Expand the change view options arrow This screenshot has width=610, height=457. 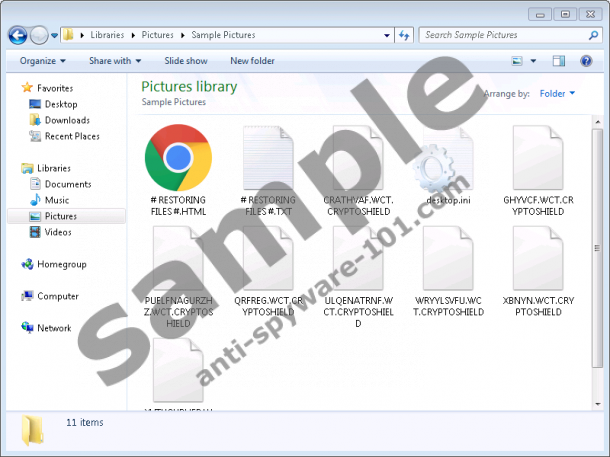click(x=534, y=61)
